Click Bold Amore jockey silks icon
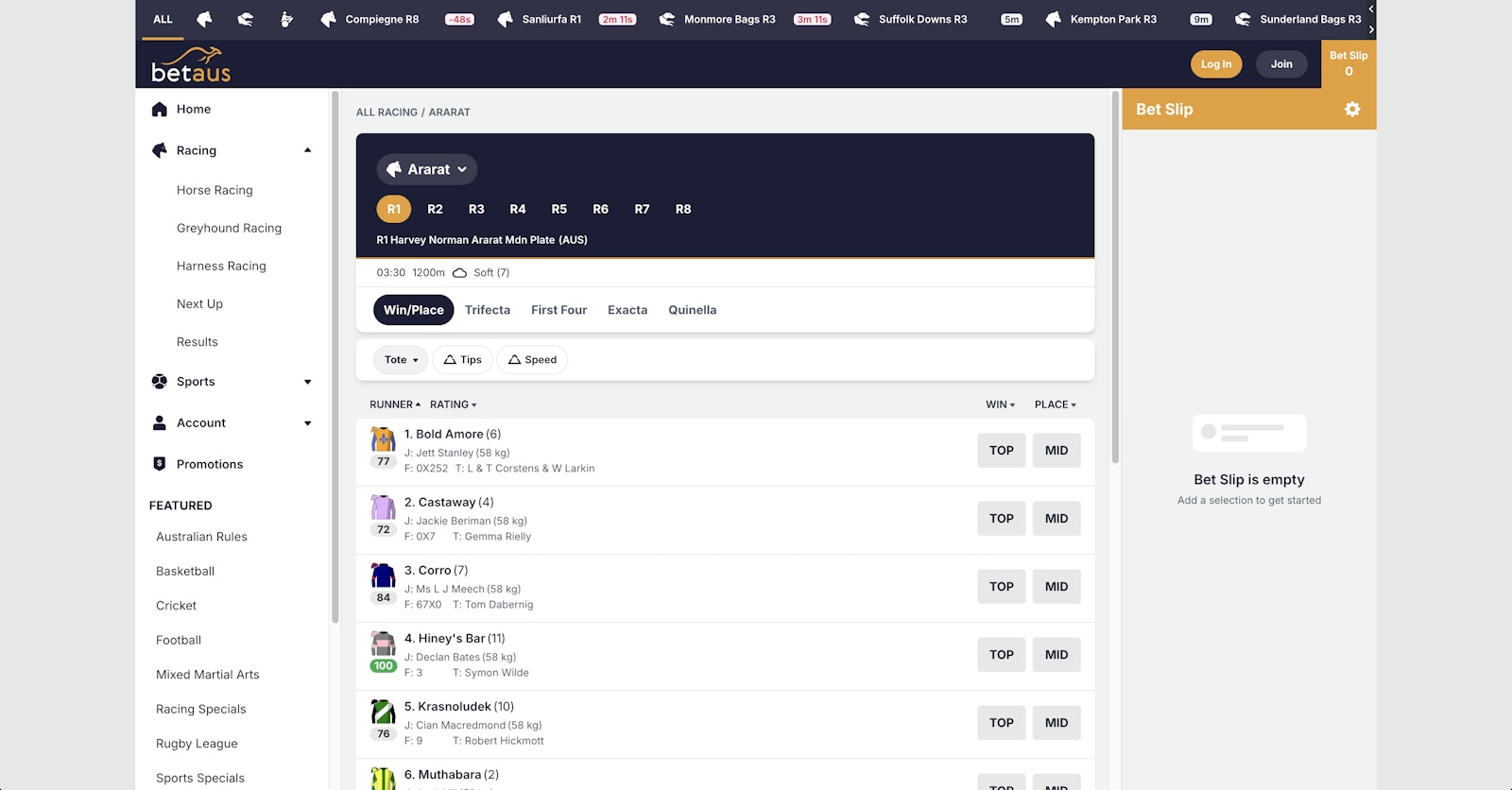Image resolution: width=1512 pixels, height=790 pixels. pos(383,439)
